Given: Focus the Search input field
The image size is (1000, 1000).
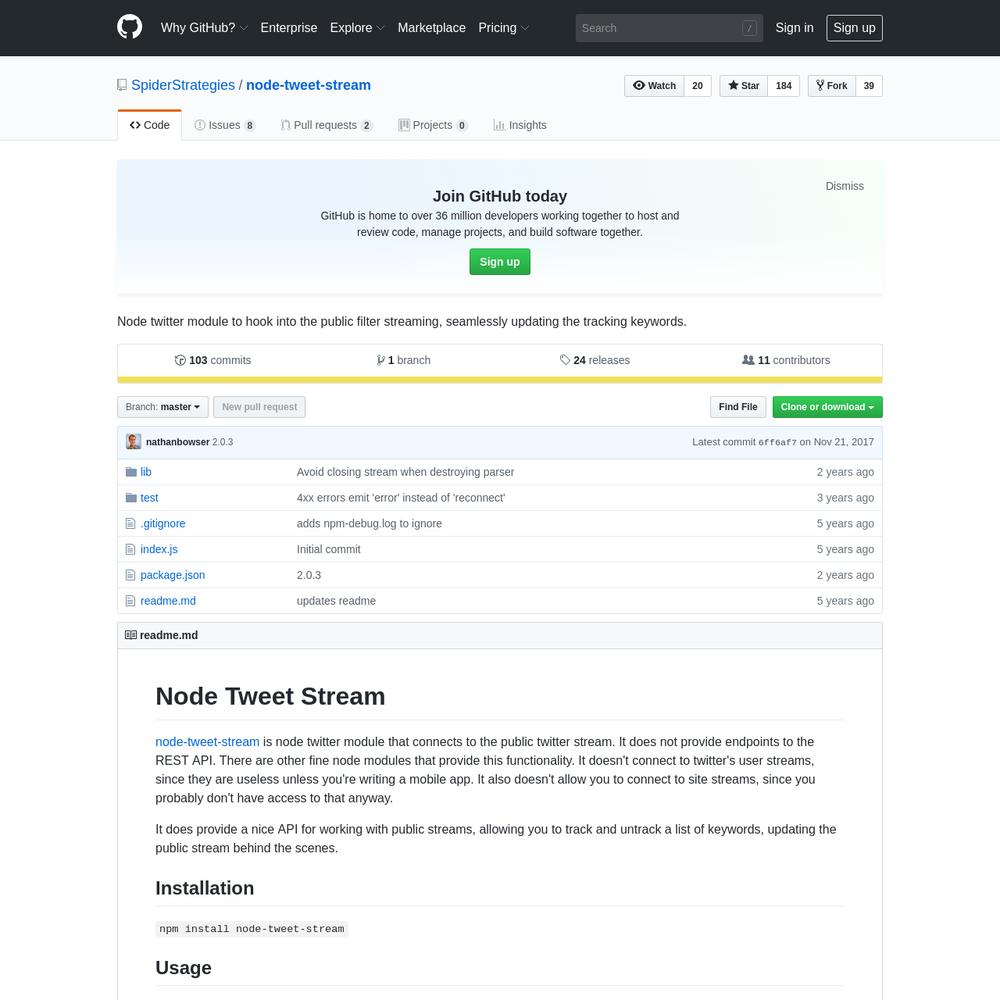Looking at the screenshot, I should point(669,28).
